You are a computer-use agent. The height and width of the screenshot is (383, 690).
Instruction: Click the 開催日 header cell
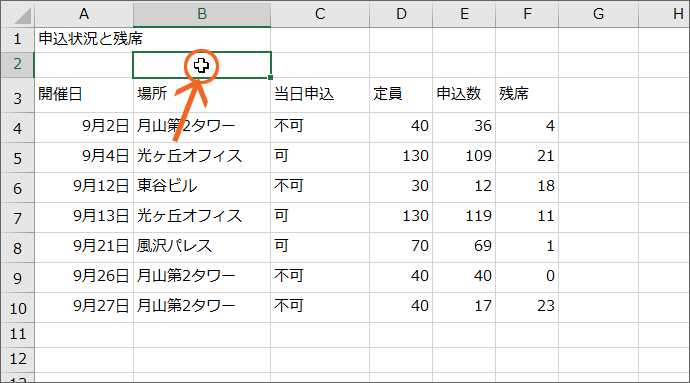pyautogui.click(x=84, y=95)
